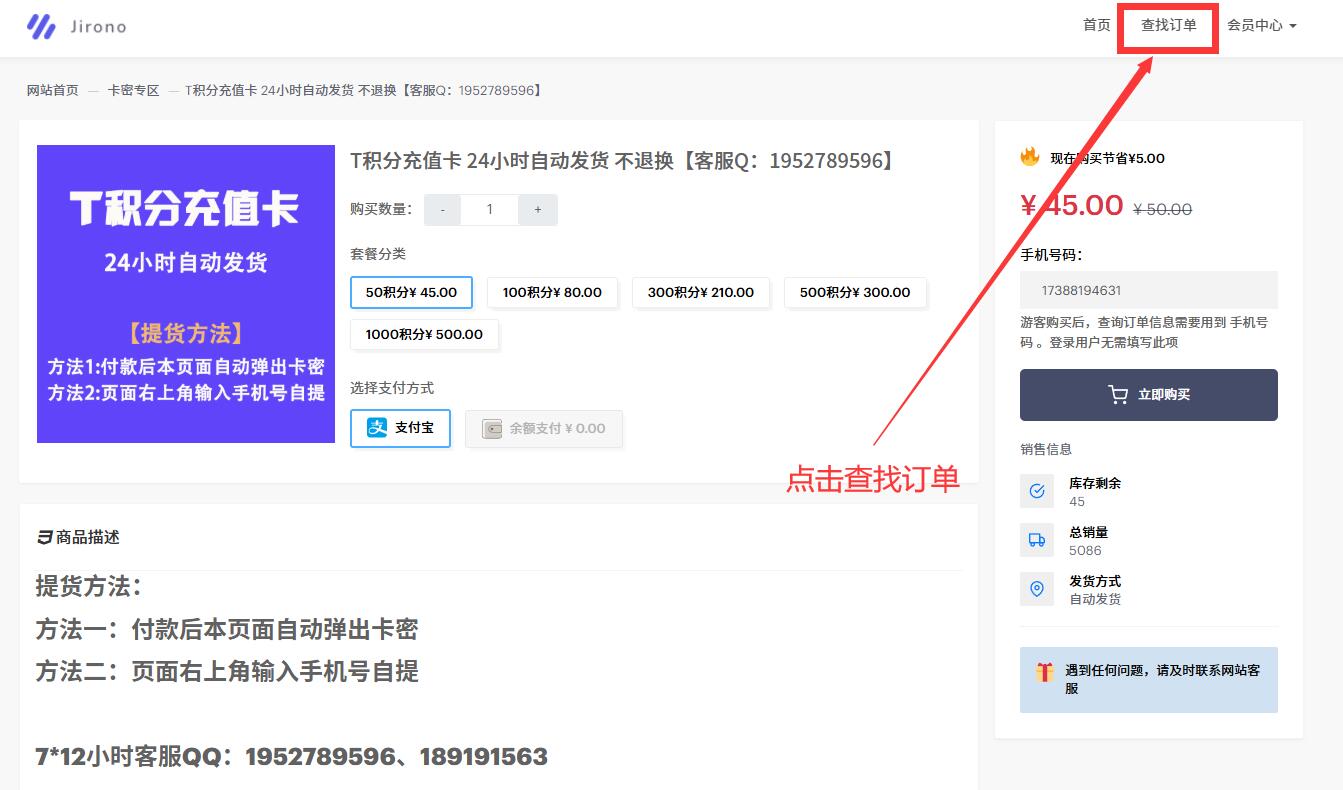Click the 销售信息 section label
1343x790 pixels.
(x=1046, y=449)
